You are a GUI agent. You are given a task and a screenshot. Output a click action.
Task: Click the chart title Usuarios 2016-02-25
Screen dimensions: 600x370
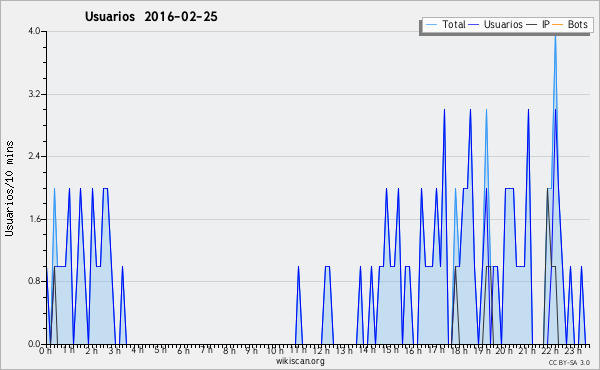tap(151, 16)
